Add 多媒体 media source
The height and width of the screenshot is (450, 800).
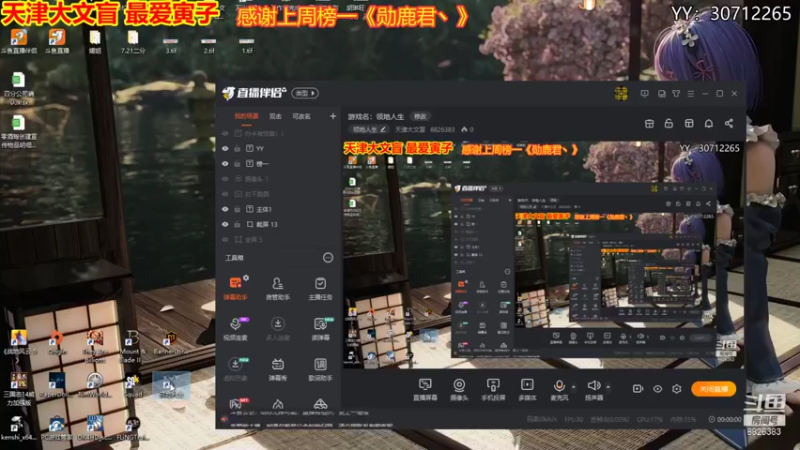click(x=527, y=390)
